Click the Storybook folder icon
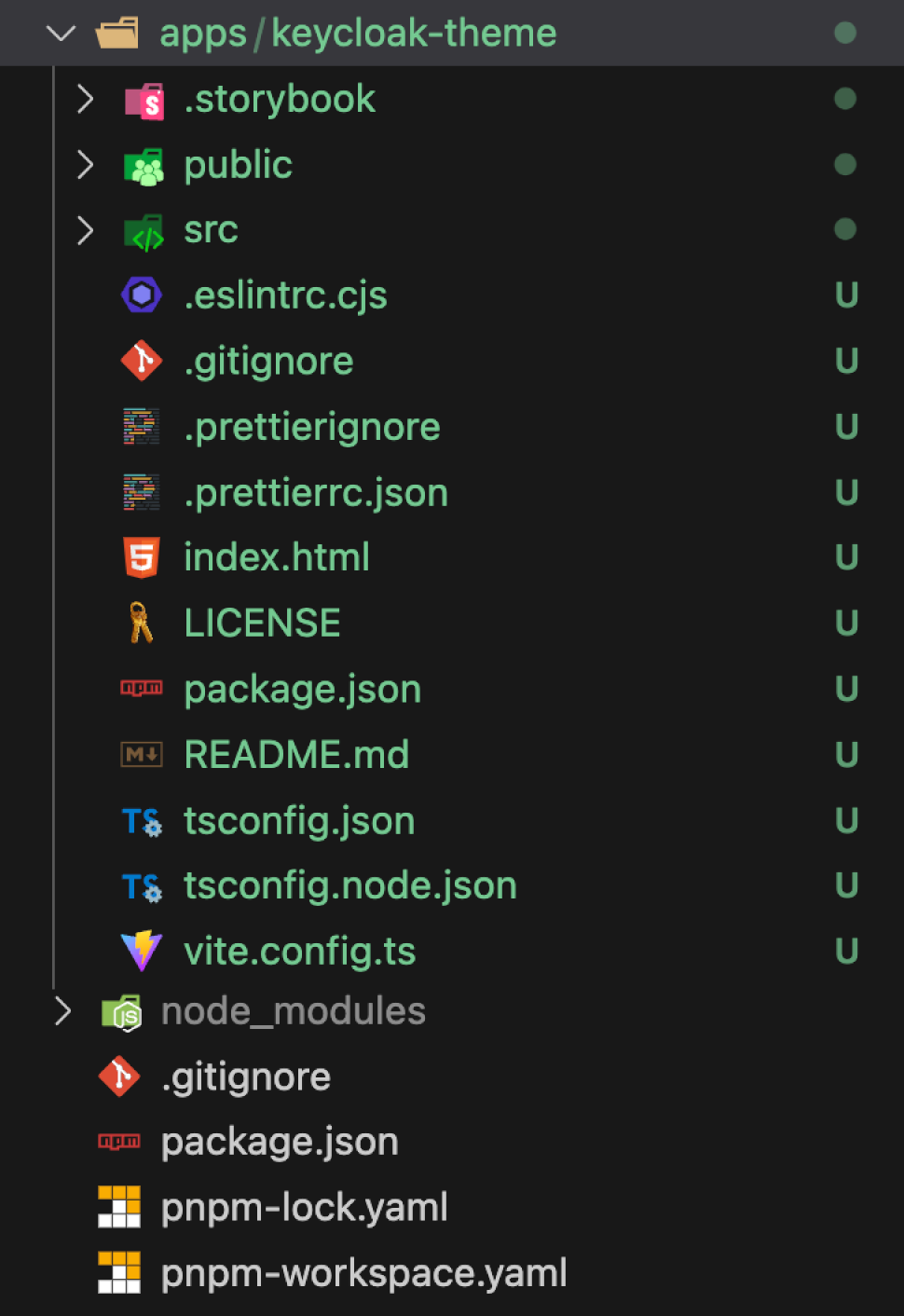Image resolution: width=904 pixels, height=1316 pixels. point(144,100)
